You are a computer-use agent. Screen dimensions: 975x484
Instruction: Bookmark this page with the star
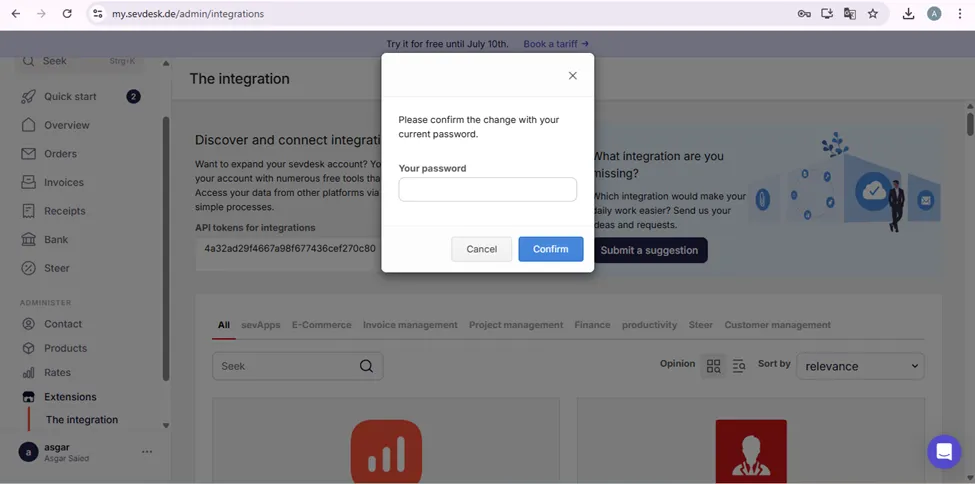click(x=872, y=14)
